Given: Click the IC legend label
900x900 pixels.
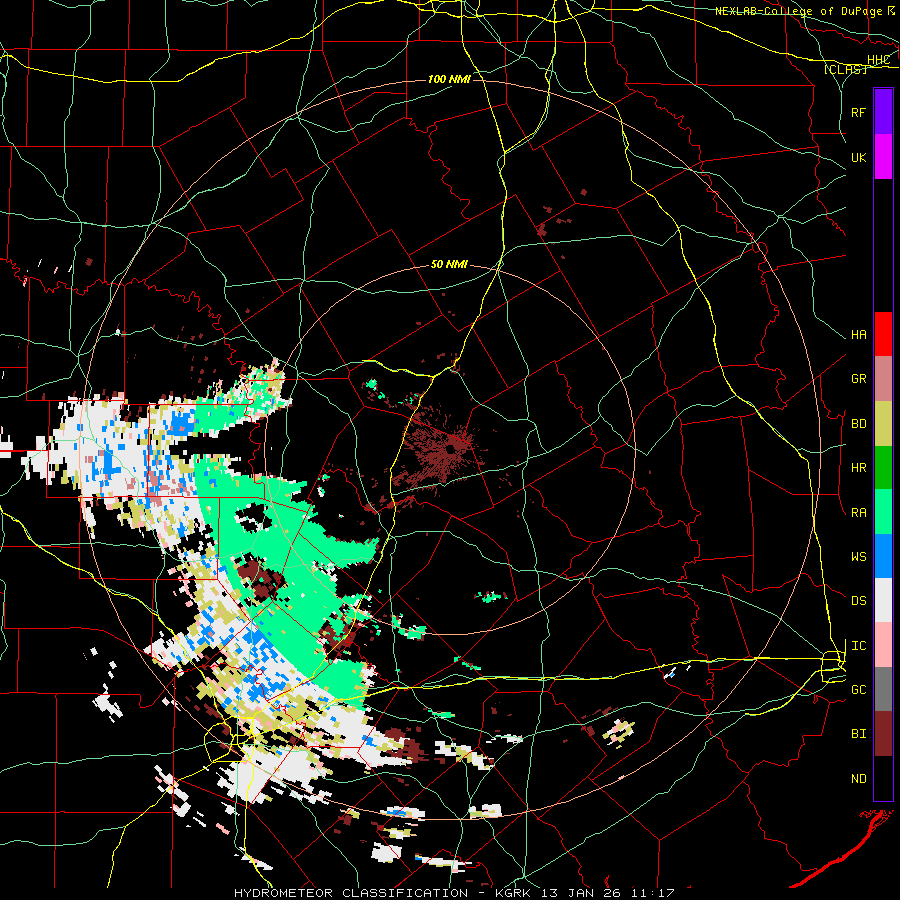Looking at the screenshot, I should [858, 646].
